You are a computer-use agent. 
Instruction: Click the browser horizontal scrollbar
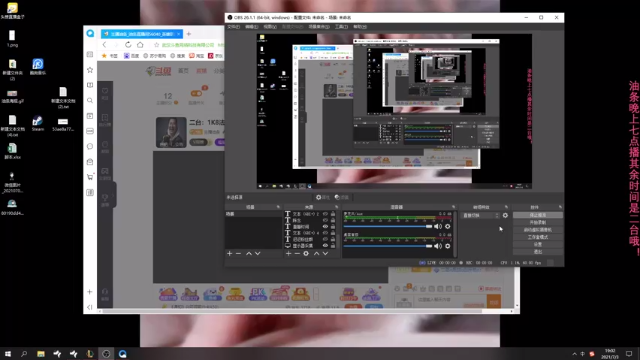tap(292, 311)
